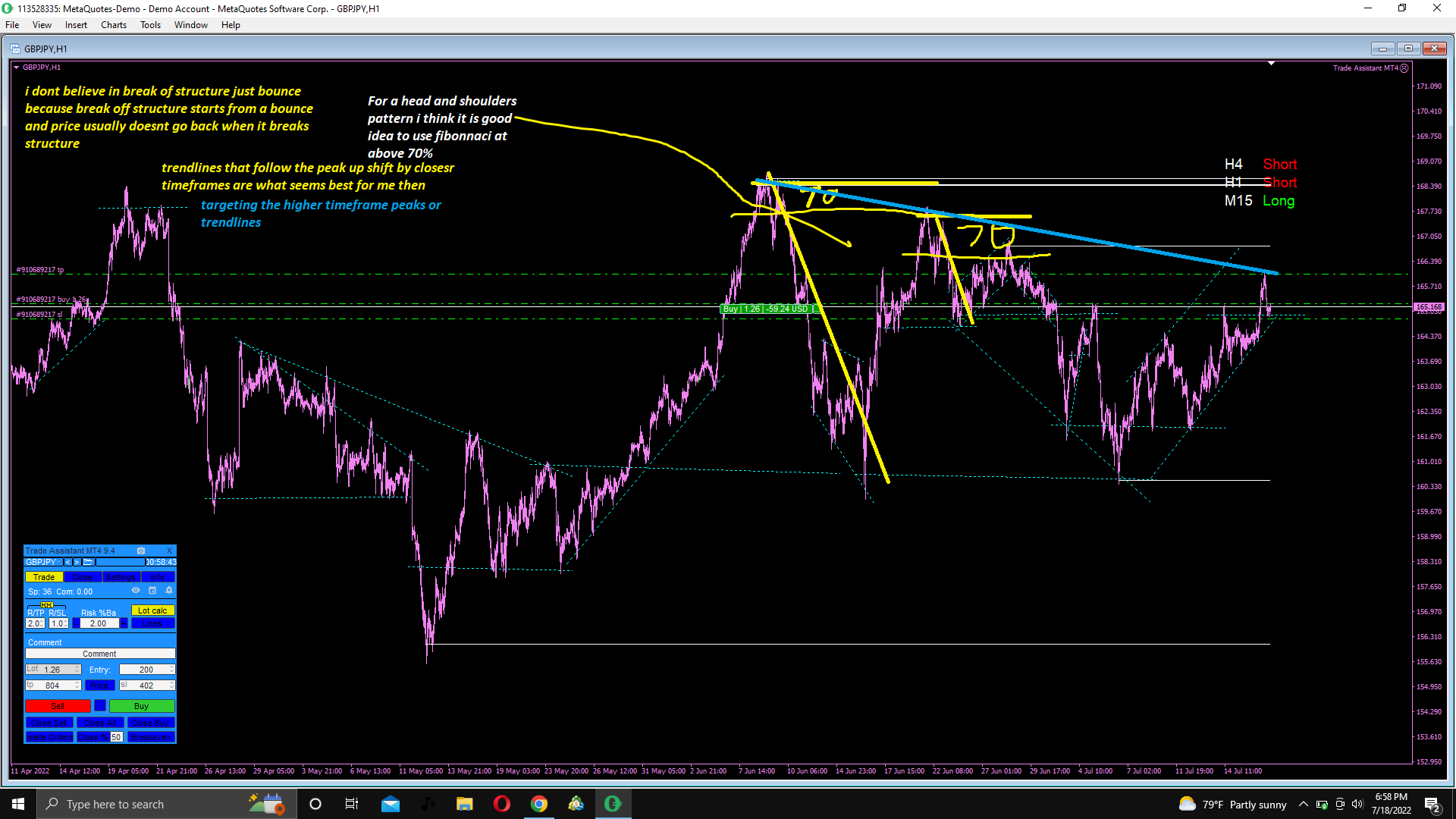
Task: Click the alert bell icon in Trade Assistant
Action: point(169,591)
